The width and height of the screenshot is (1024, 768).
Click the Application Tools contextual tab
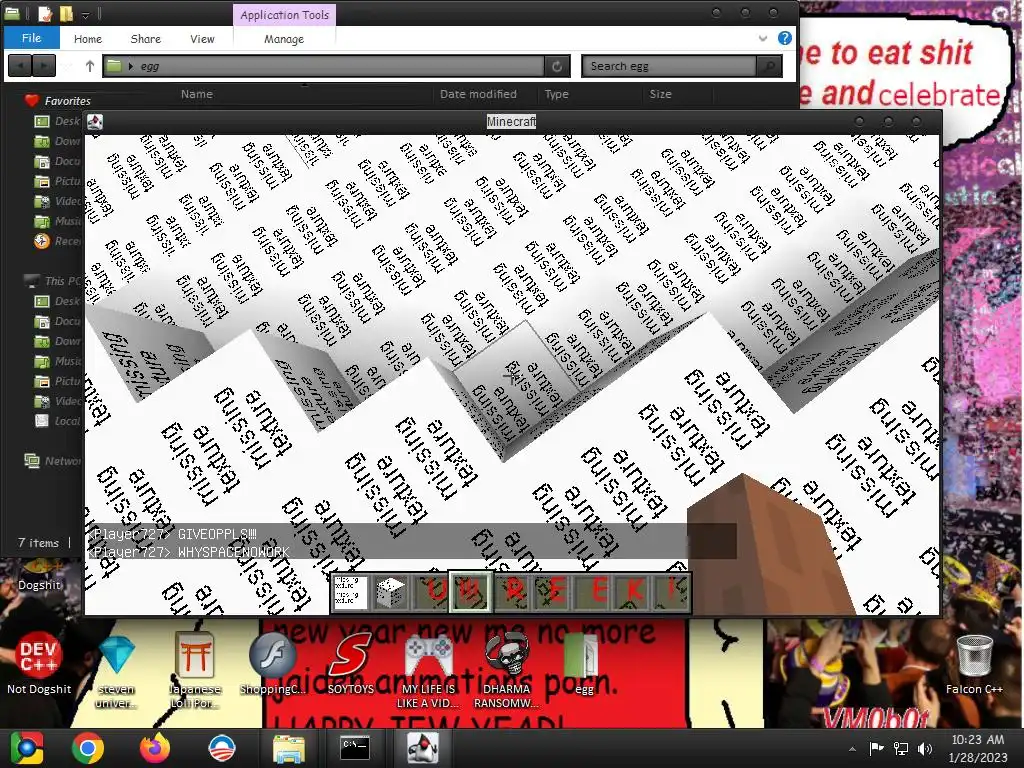(284, 14)
